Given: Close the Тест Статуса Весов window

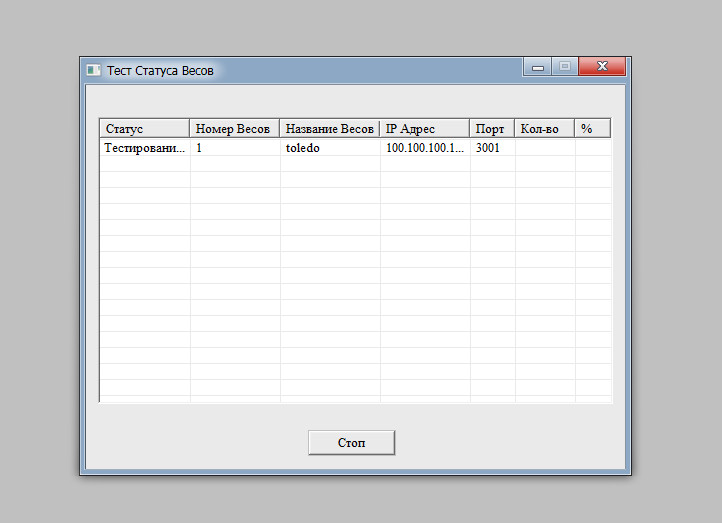Looking at the screenshot, I should click(x=602, y=67).
